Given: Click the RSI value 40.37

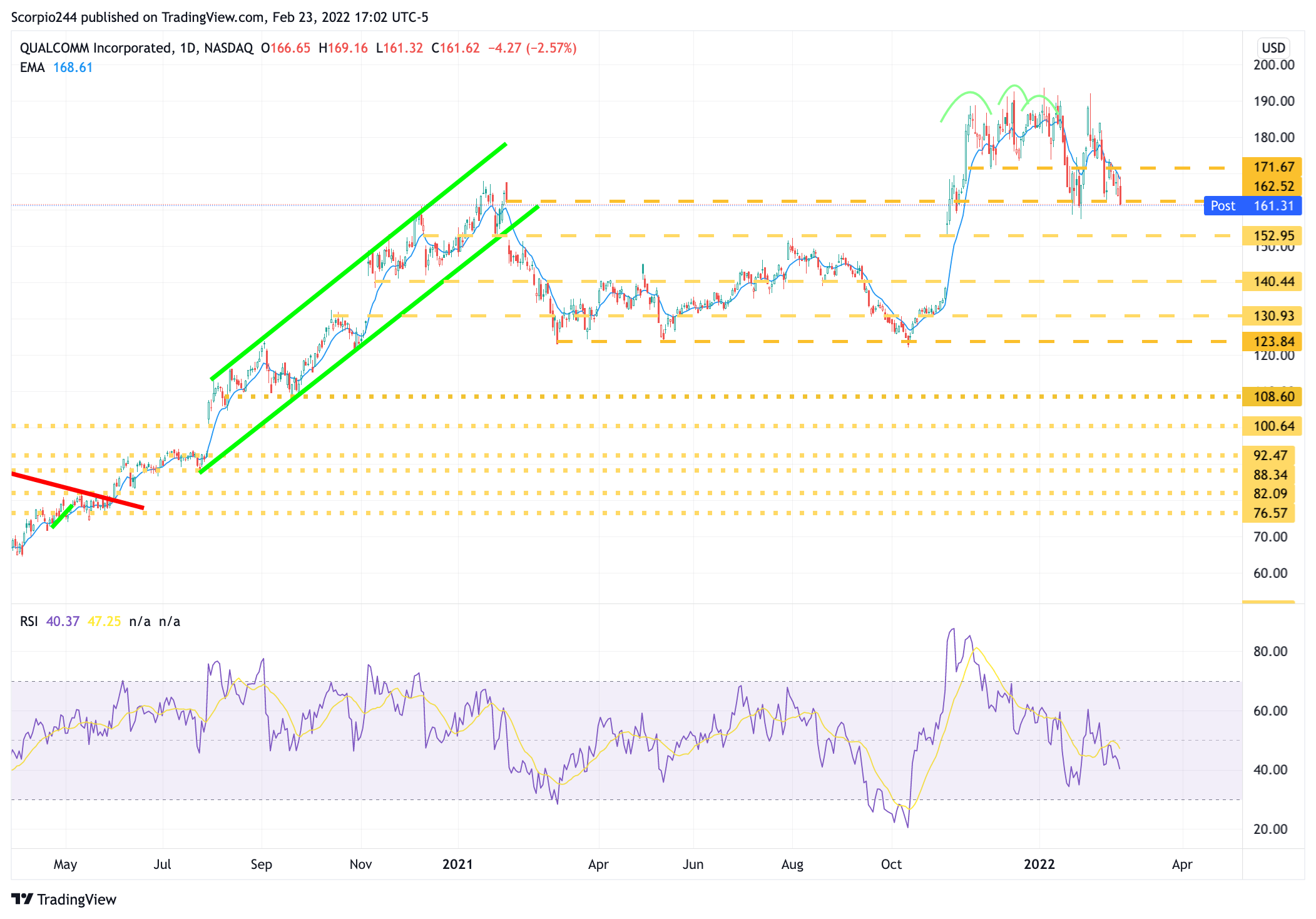Looking at the screenshot, I should coord(63,621).
